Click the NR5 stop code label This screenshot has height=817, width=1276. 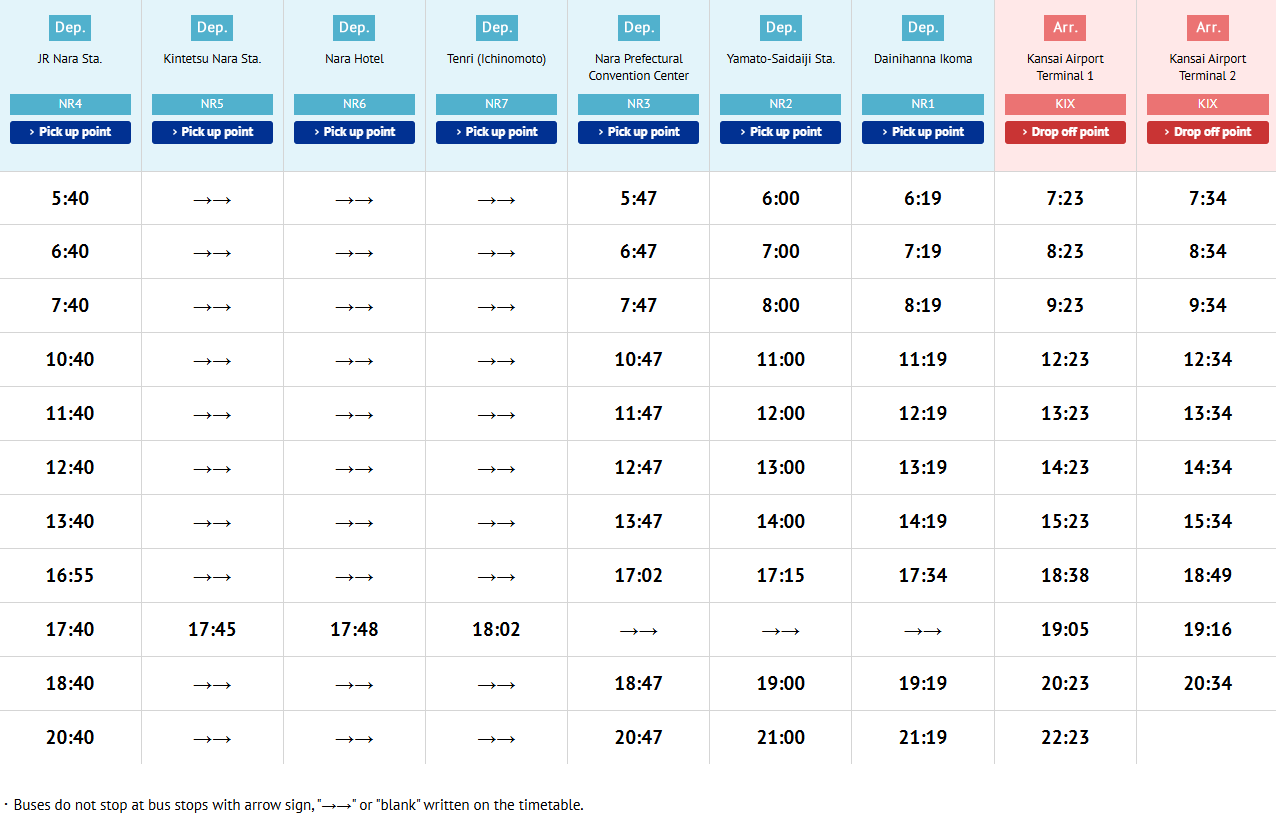click(212, 104)
